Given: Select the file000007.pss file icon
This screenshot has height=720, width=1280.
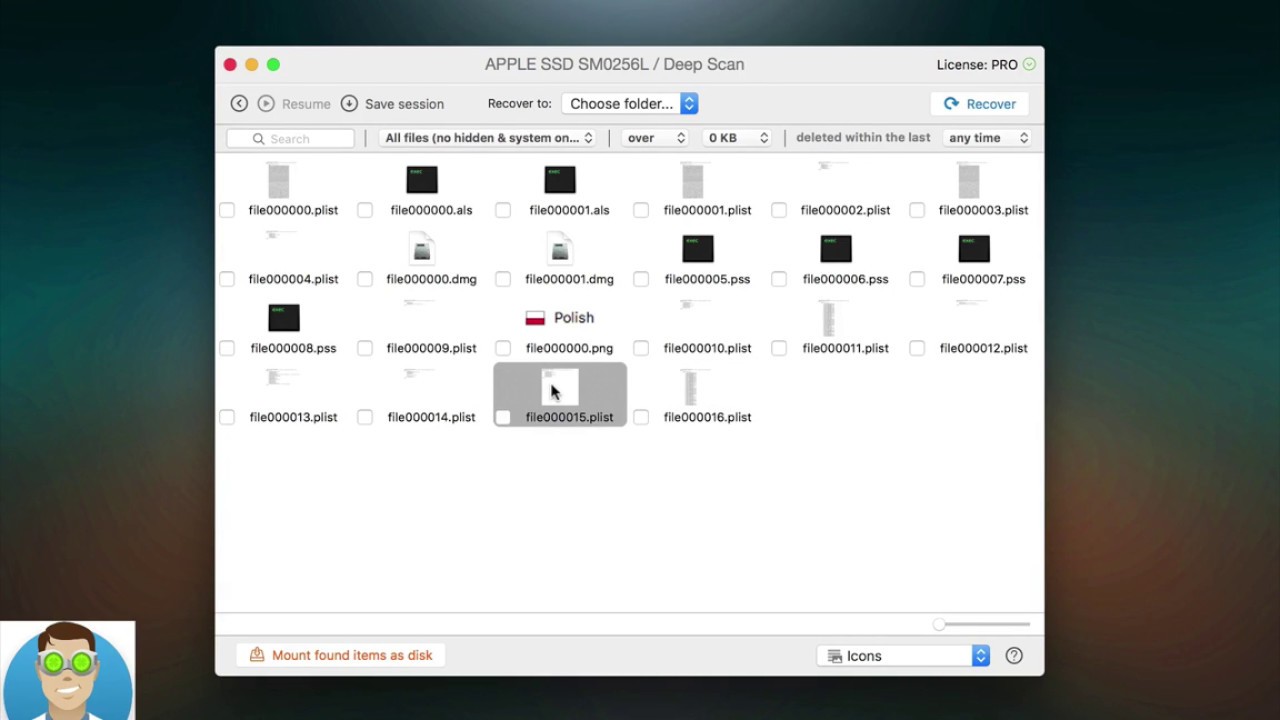Looking at the screenshot, I should tap(974, 249).
